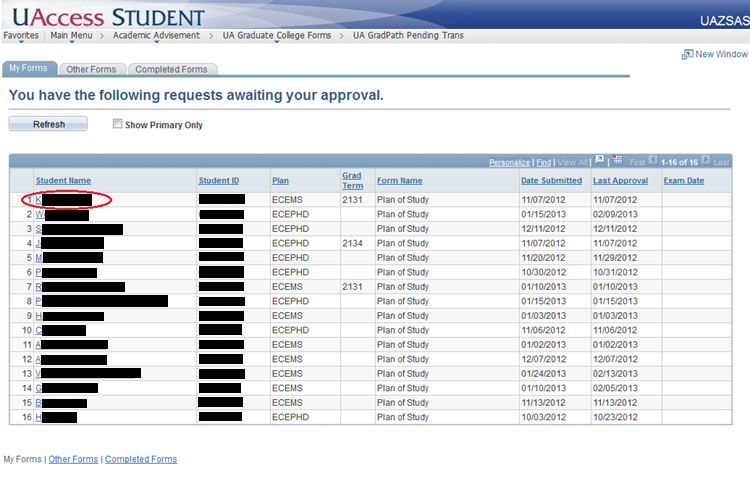The height and width of the screenshot is (504, 750).
Task: Sort by Grad Term column header
Action: pos(353,181)
